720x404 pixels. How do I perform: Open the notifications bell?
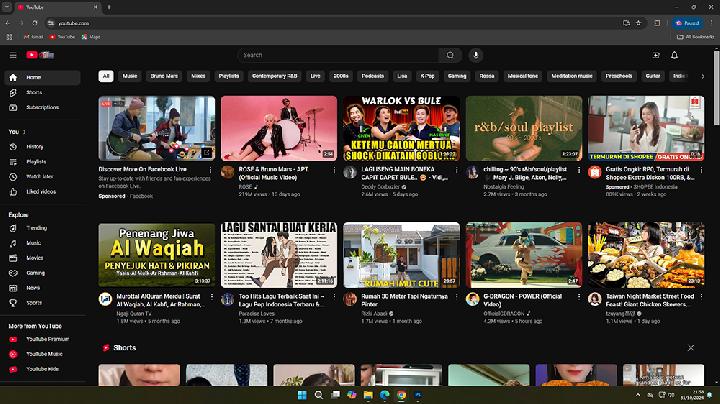pos(675,55)
